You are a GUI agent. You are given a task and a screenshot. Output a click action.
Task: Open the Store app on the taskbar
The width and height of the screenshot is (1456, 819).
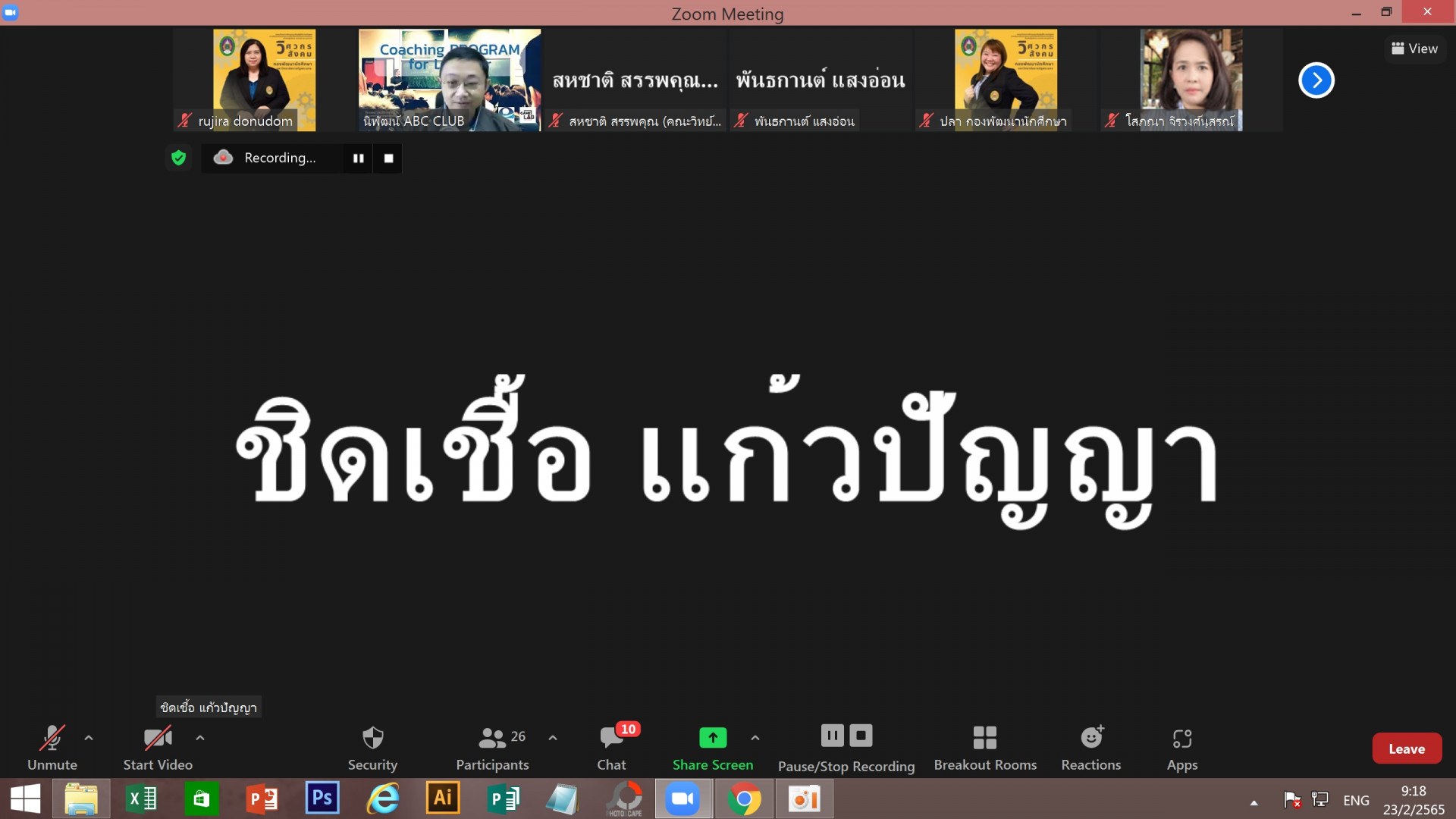coord(201,799)
